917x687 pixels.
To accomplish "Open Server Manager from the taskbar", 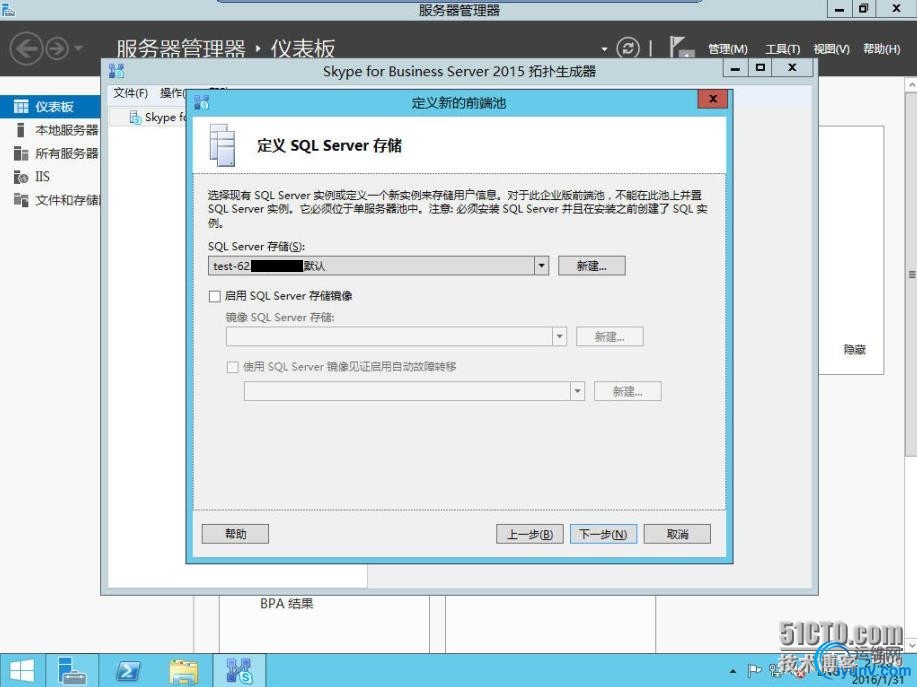I will tap(73, 671).
